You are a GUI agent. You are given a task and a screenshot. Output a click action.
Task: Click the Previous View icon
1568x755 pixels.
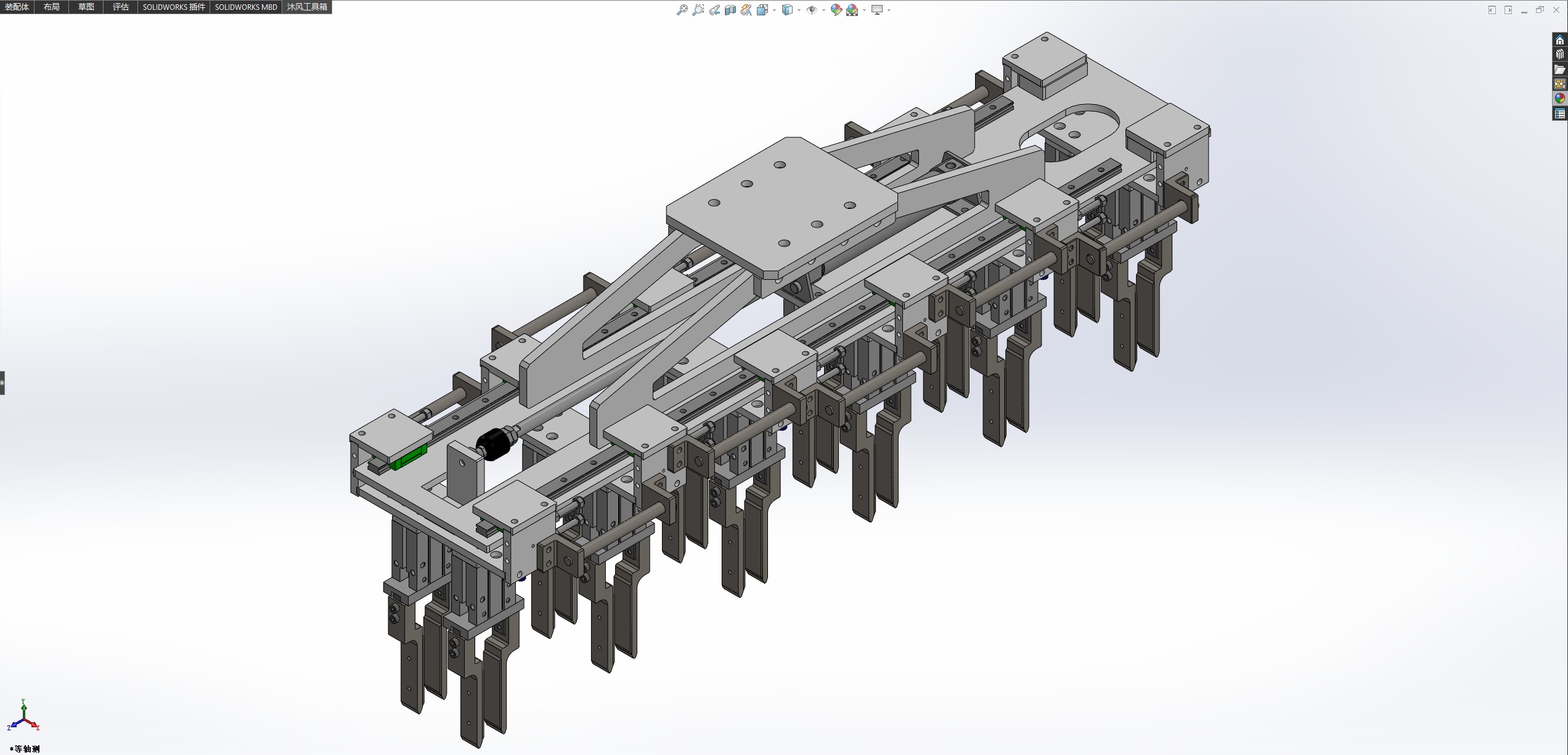(714, 10)
